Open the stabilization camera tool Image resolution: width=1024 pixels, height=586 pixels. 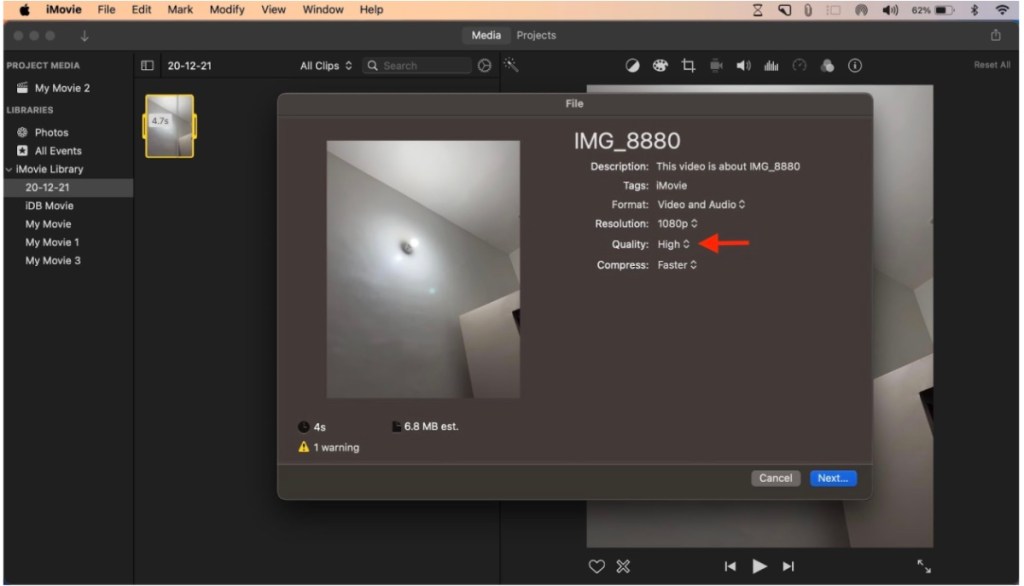716,65
